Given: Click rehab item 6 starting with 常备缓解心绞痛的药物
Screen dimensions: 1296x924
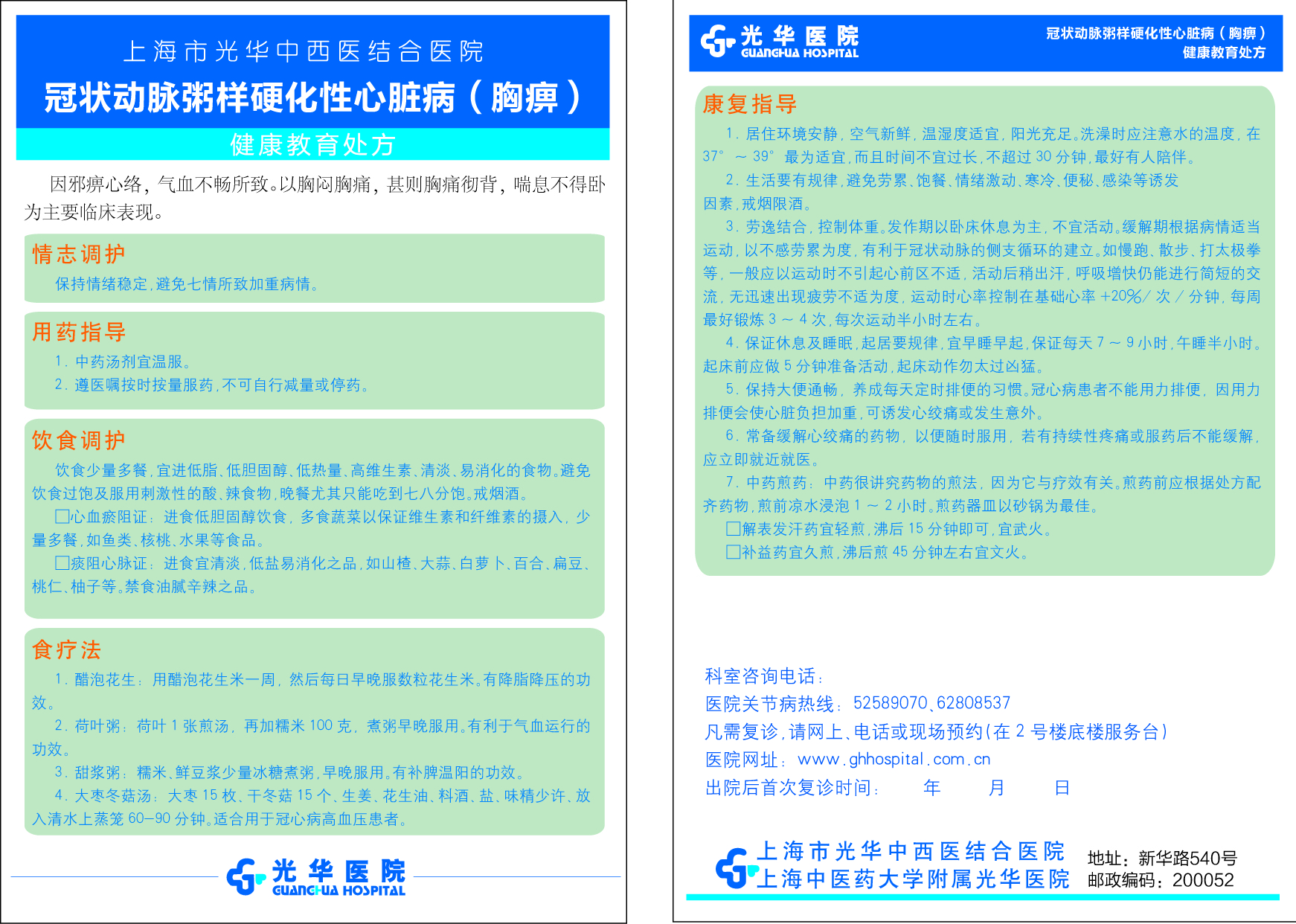Looking at the screenshot, I should [982, 448].
